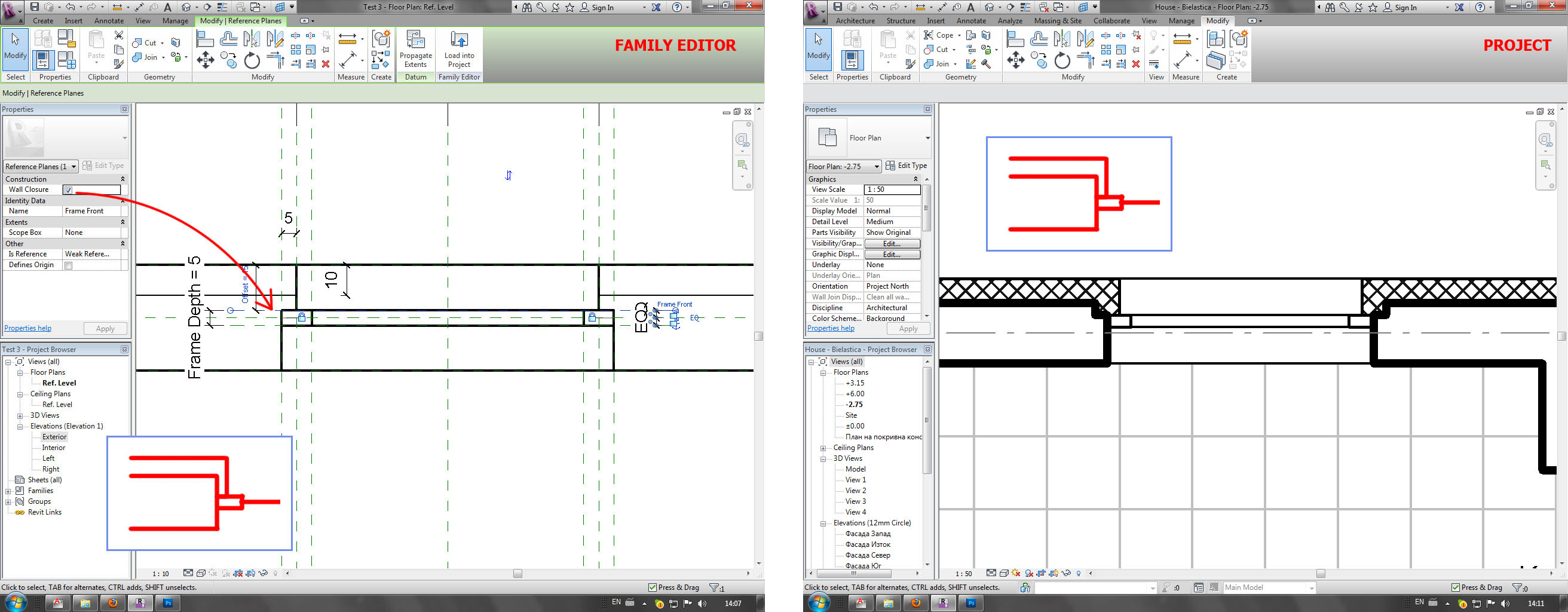The height and width of the screenshot is (612, 1568).
Task: Click Edit Type in Project Properties palette
Action: 906,166
